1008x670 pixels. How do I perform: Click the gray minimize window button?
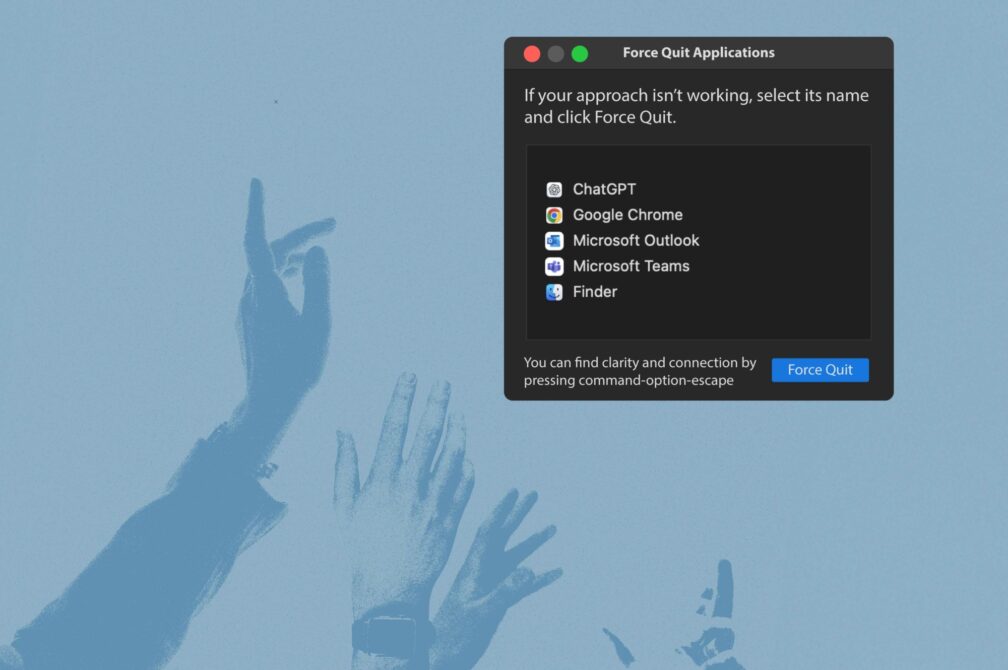pyautogui.click(x=556, y=54)
